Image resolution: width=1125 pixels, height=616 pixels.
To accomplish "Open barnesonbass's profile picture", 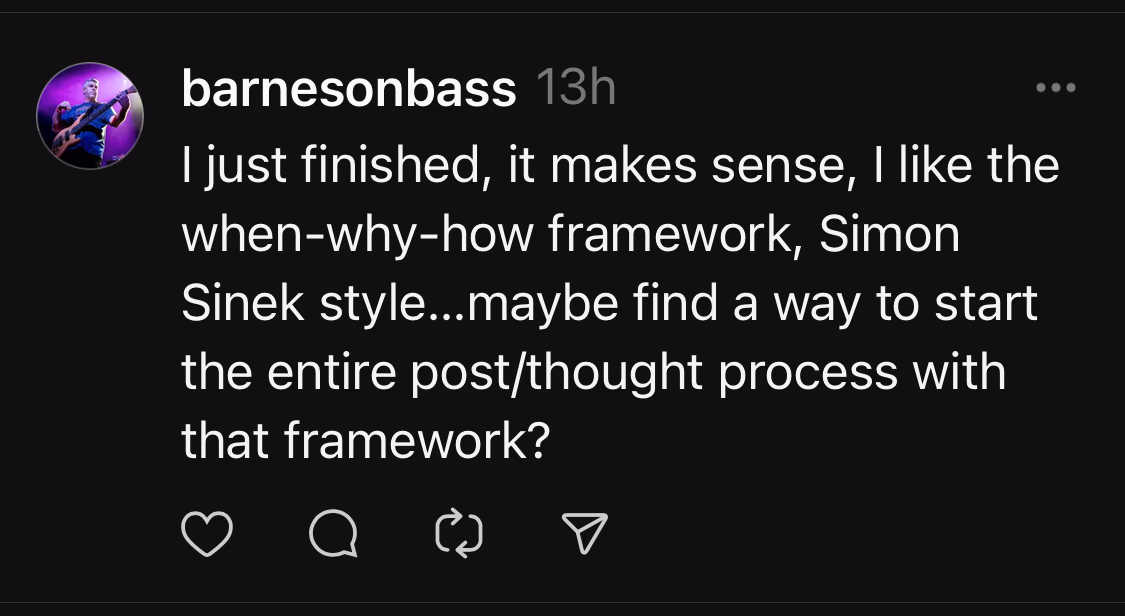I will pyautogui.click(x=90, y=116).
